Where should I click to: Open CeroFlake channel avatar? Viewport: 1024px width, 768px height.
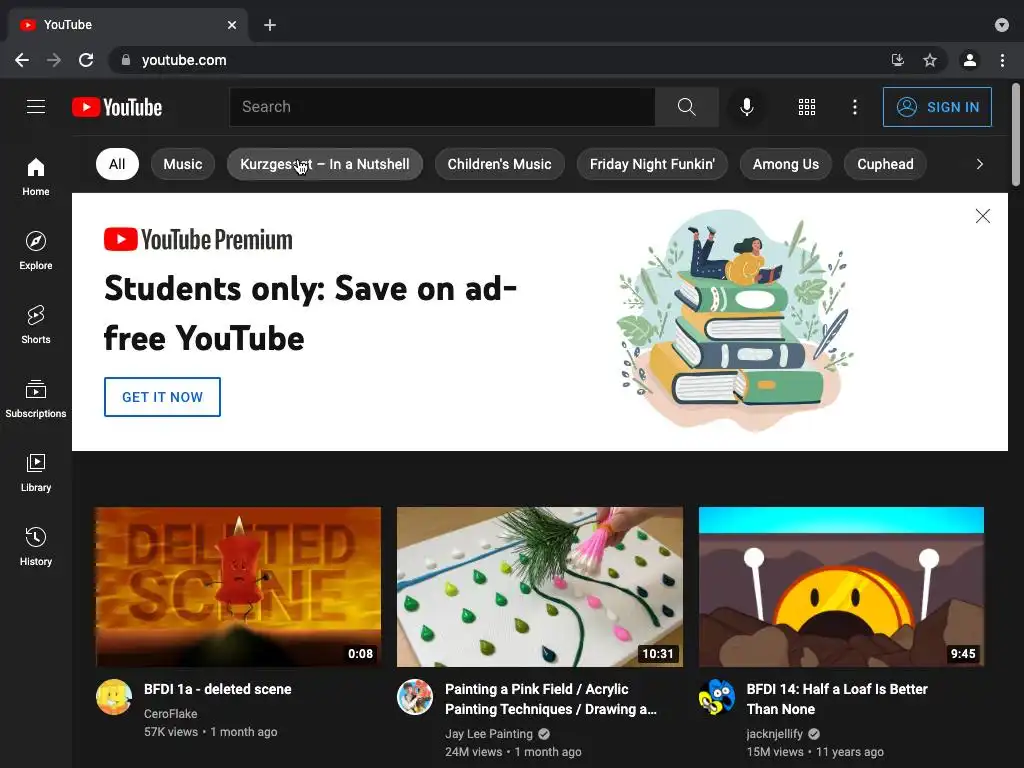pyautogui.click(x=114, y=697)
